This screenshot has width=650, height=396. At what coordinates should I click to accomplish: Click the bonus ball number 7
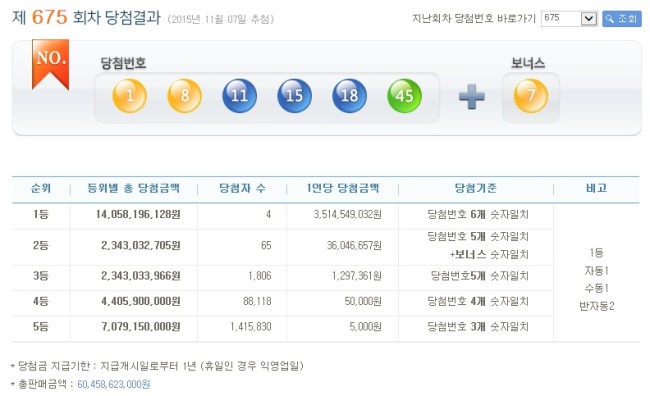click(x=531, y=96)
